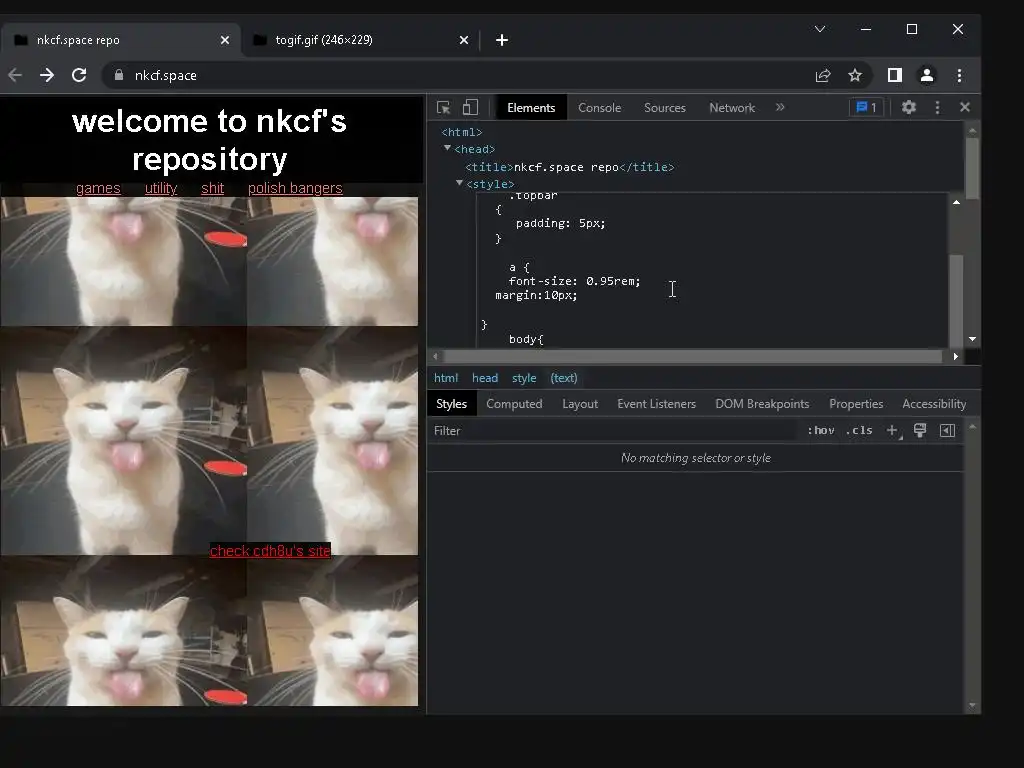Image resolution: width=1024 pixels, height=768 pixels.
Task: Open the issues counter badge
Action: pyautogui.click(x=866, y=107)
